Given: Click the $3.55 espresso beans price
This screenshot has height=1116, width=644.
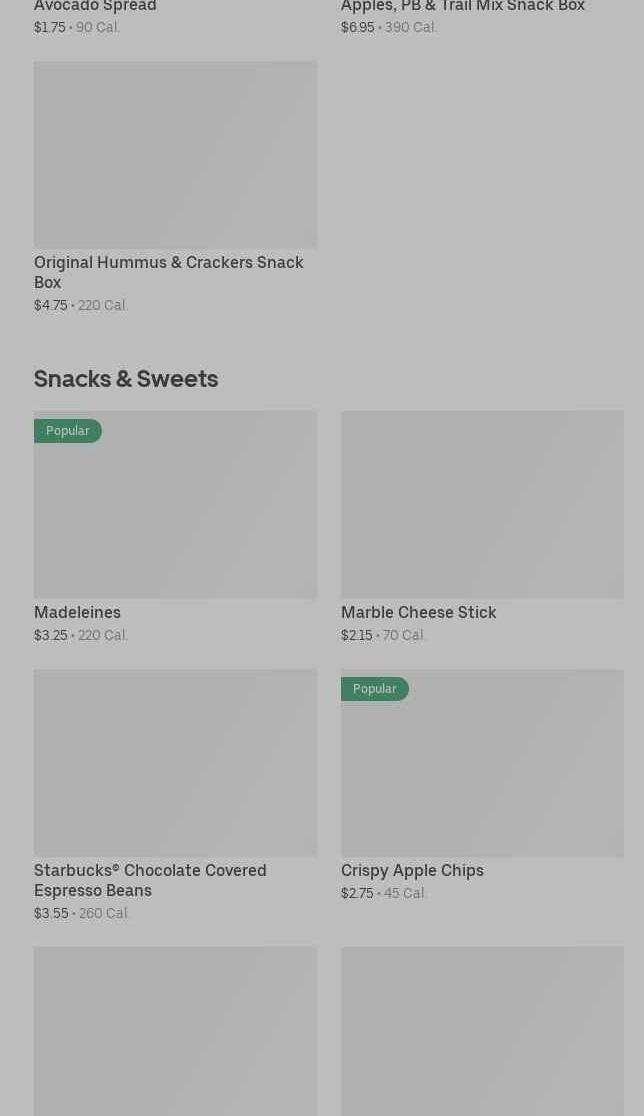Looking at the screenshot, I should point(51,913).
